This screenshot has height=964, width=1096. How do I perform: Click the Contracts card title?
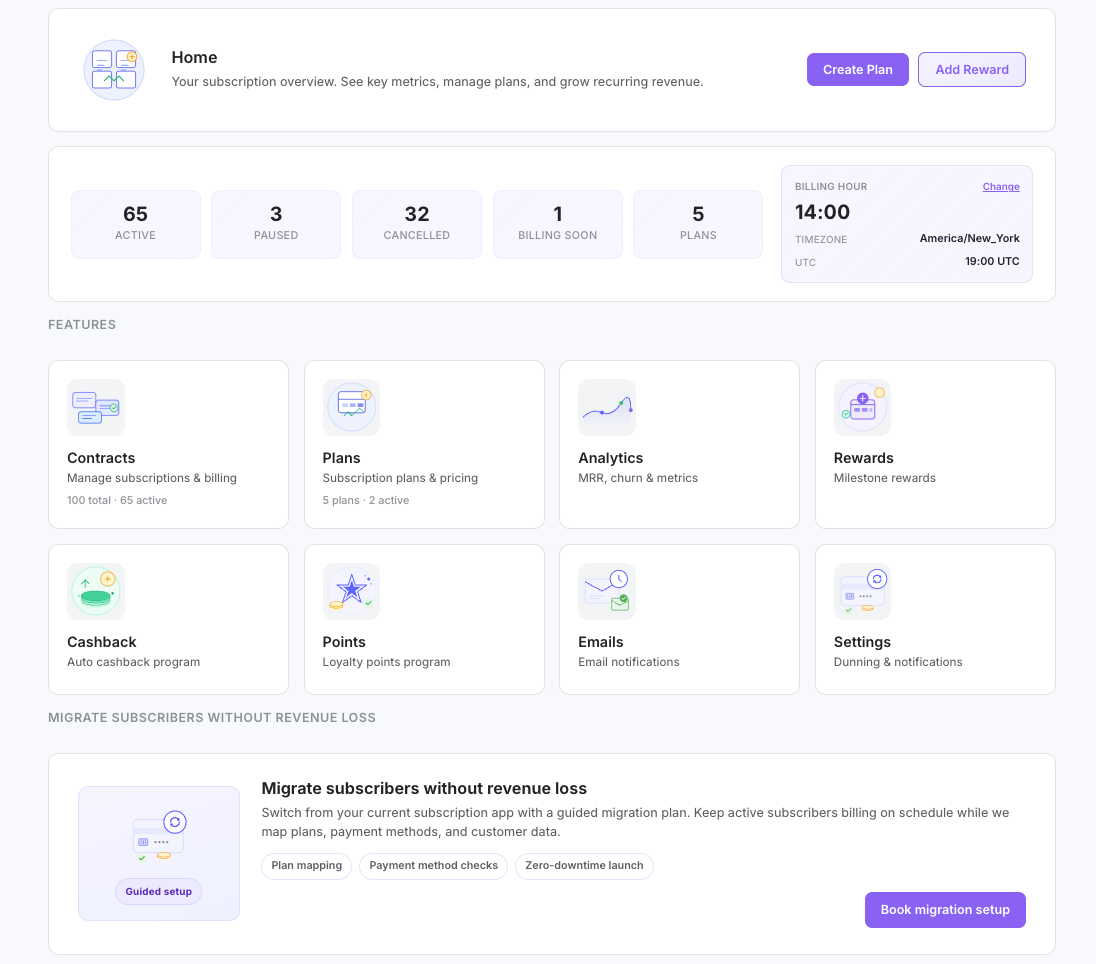[x=101, y=458]
